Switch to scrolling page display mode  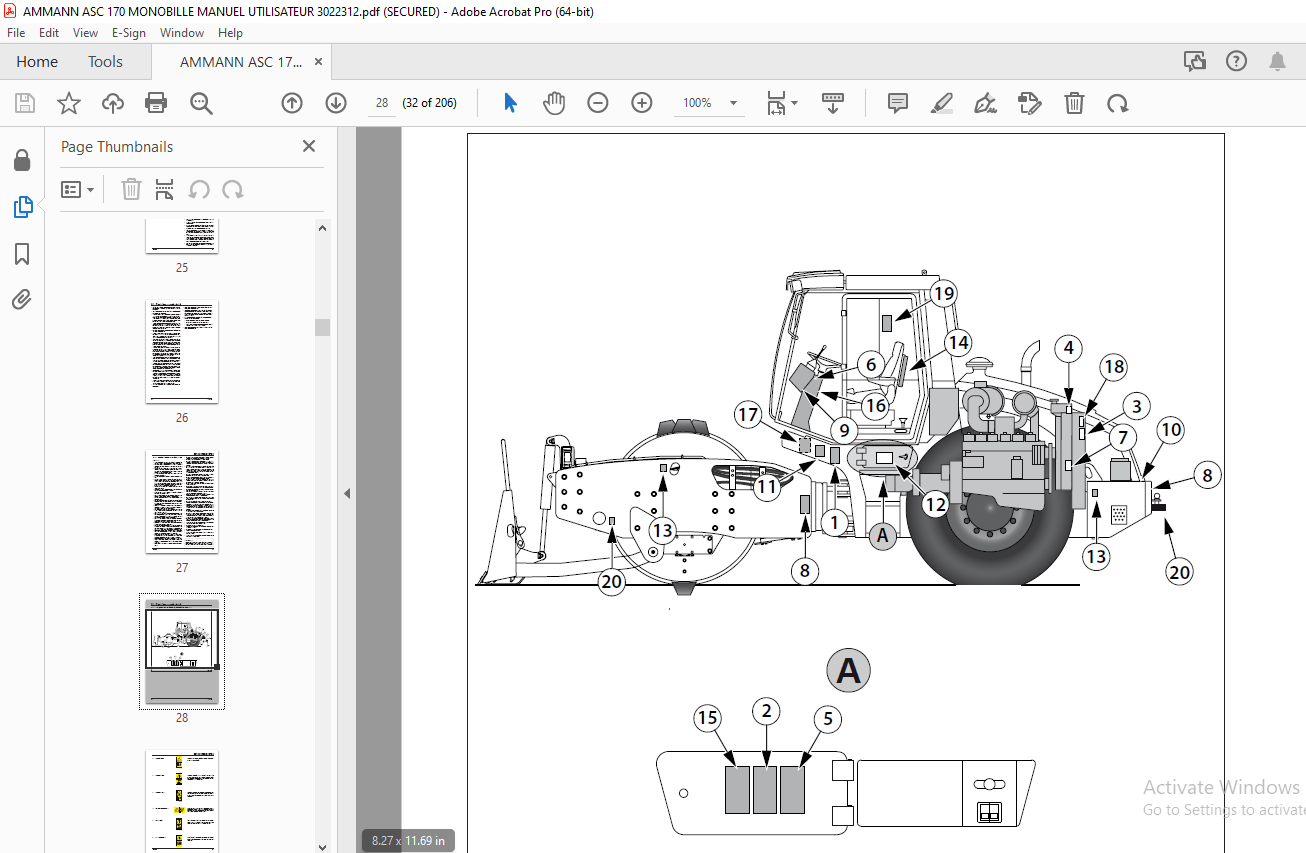point(833,103)
